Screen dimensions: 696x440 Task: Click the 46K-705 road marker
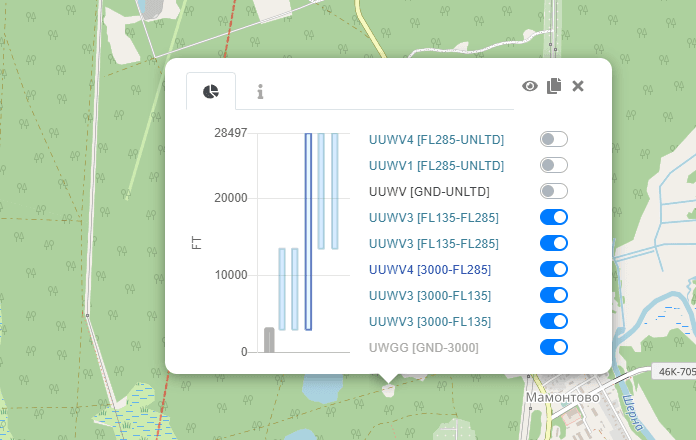pos(673,372)
